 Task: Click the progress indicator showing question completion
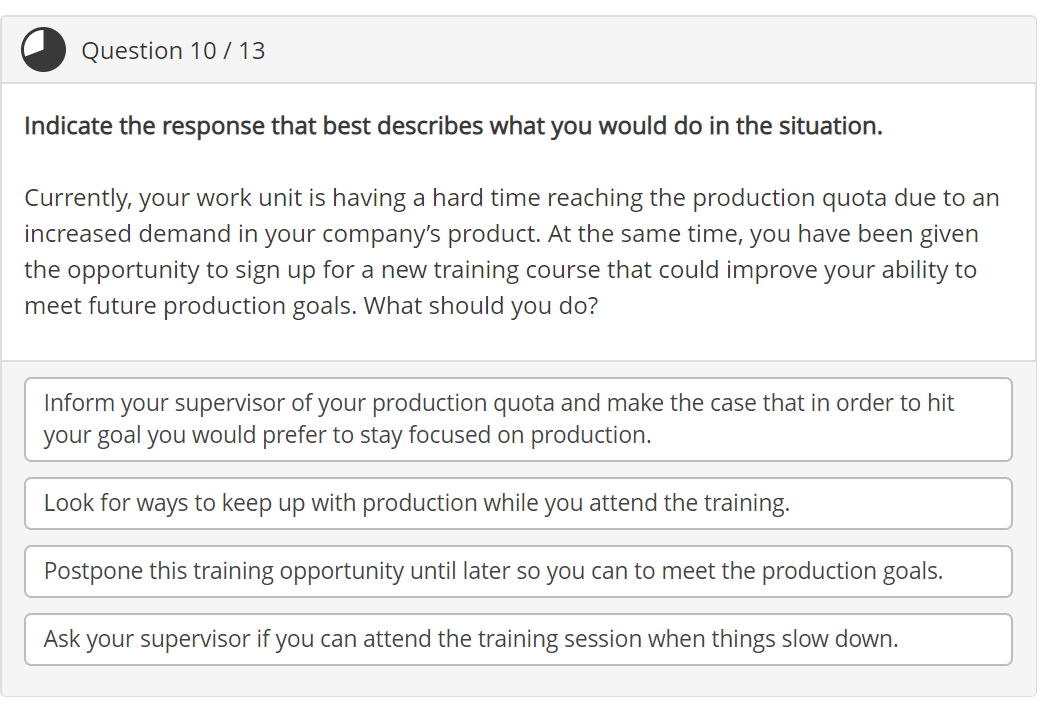[x=43, y=50]
